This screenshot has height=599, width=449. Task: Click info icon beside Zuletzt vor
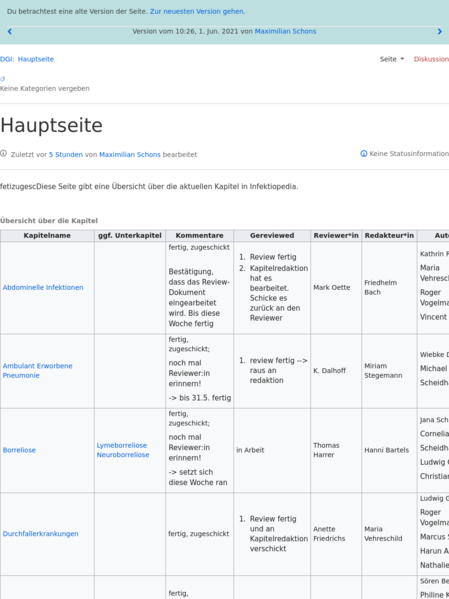pos(3,154)
